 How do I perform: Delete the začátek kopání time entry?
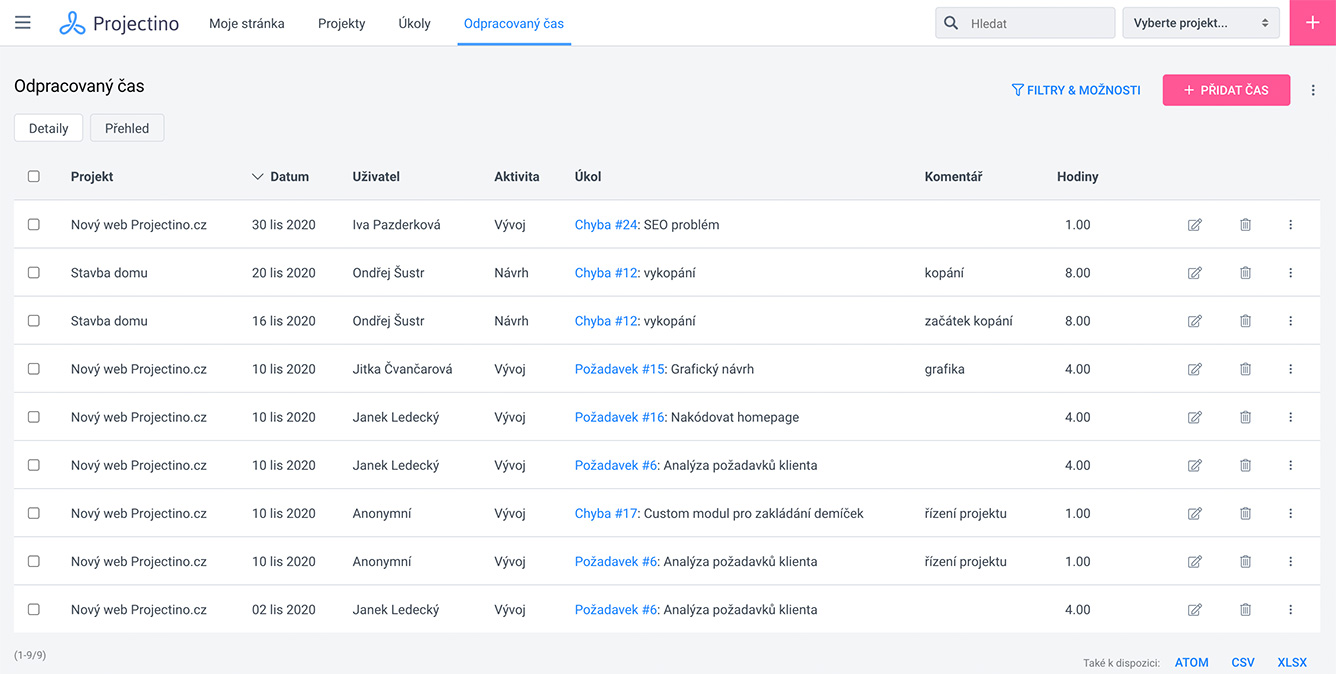tap(1245, 321)
